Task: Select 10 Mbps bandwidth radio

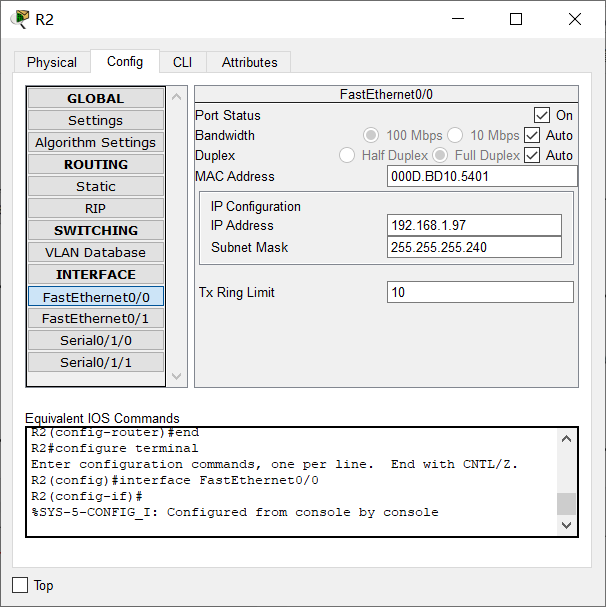Action: pos(455,135)
